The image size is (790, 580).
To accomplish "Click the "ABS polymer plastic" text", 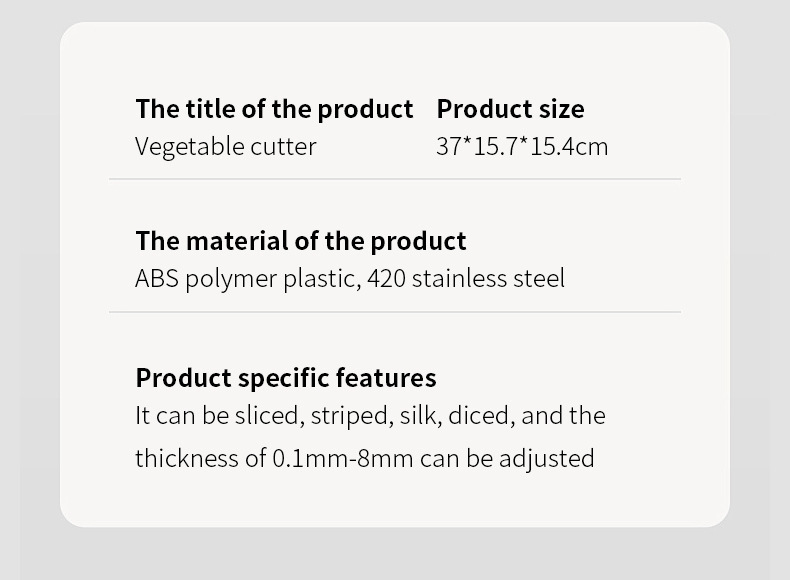I will pos(246,278).
